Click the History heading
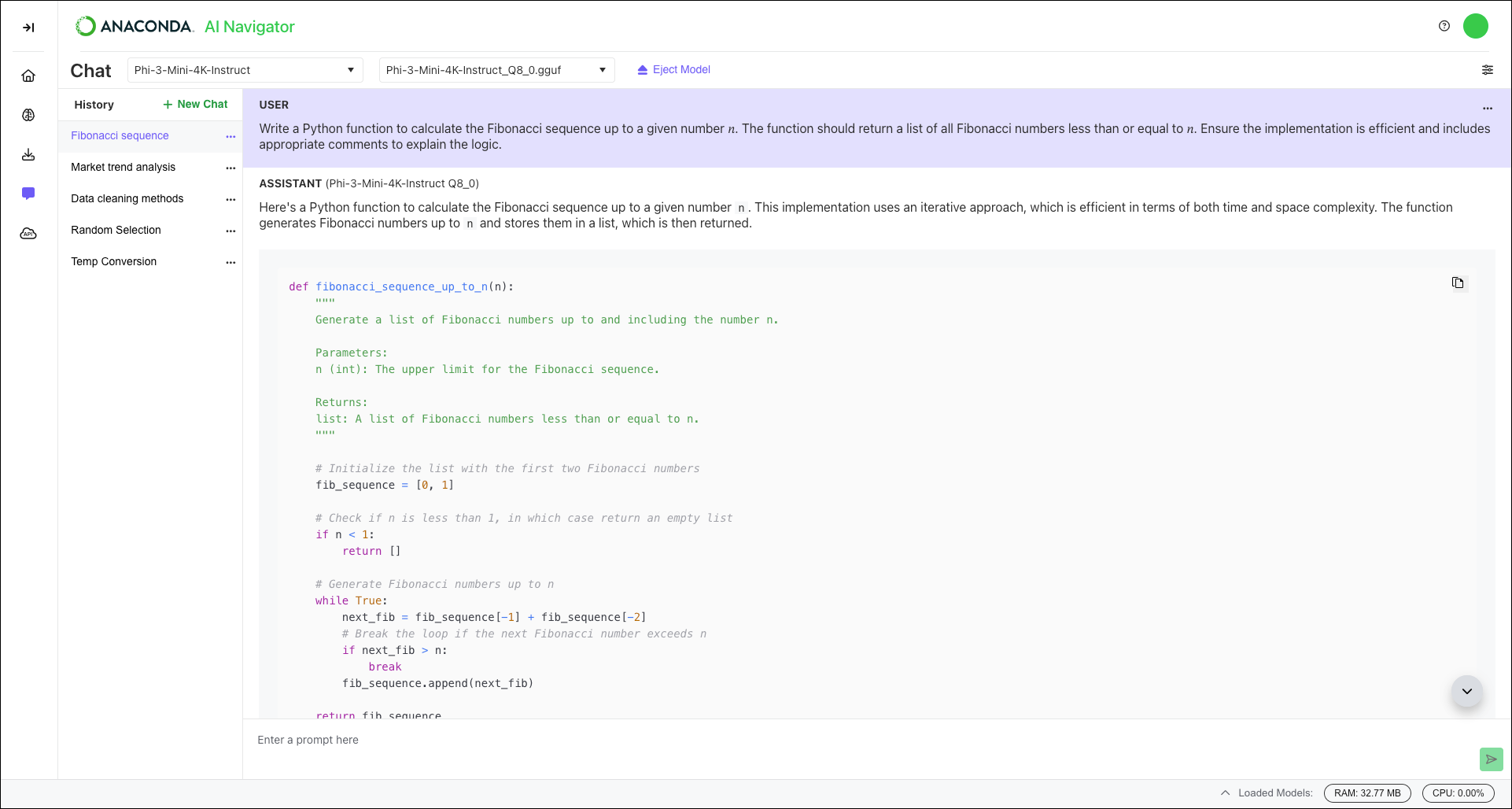The image size is (1512, 809). (x=94, y=105)
